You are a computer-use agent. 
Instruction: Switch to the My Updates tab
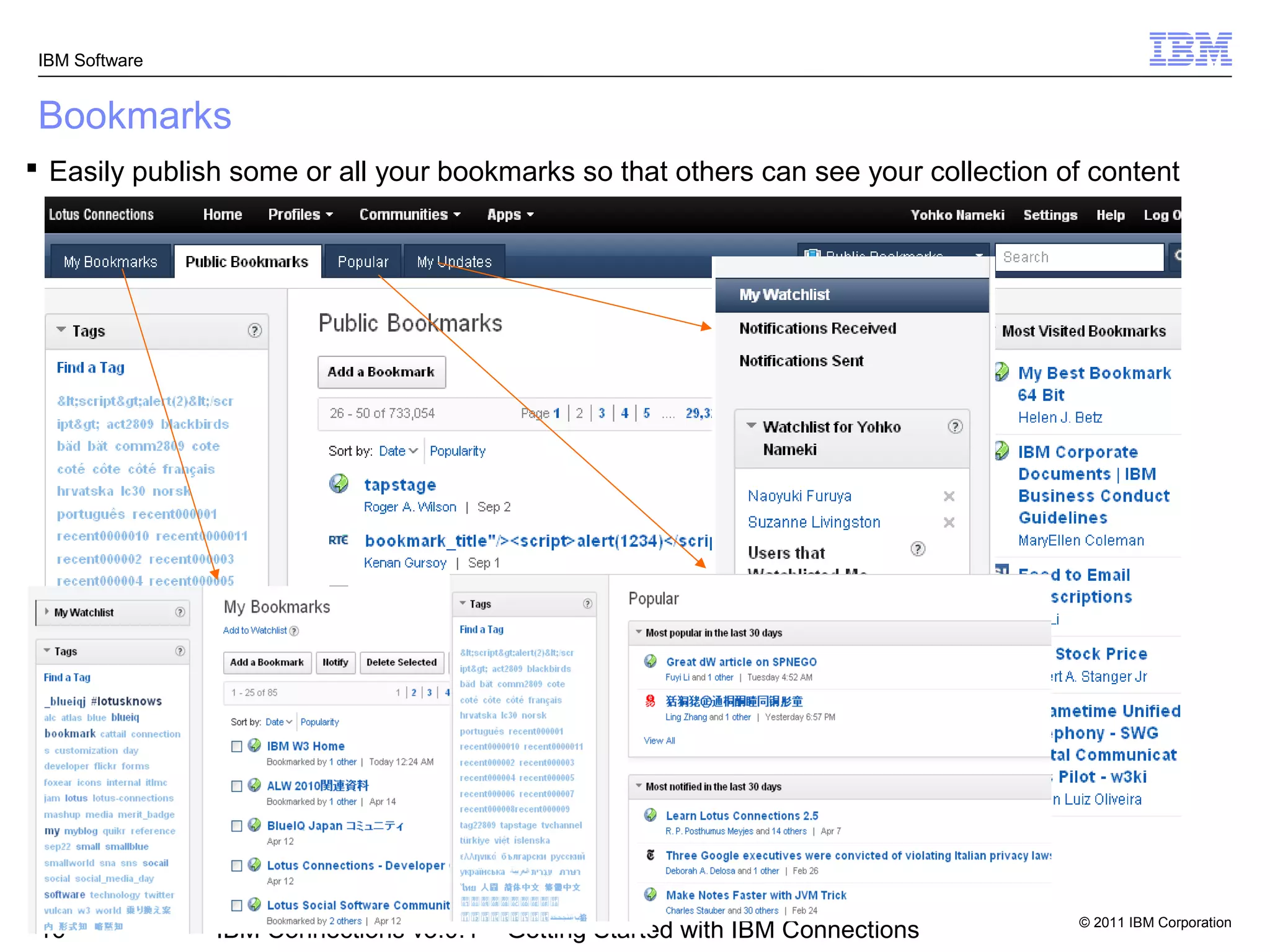tap(454, 262)
